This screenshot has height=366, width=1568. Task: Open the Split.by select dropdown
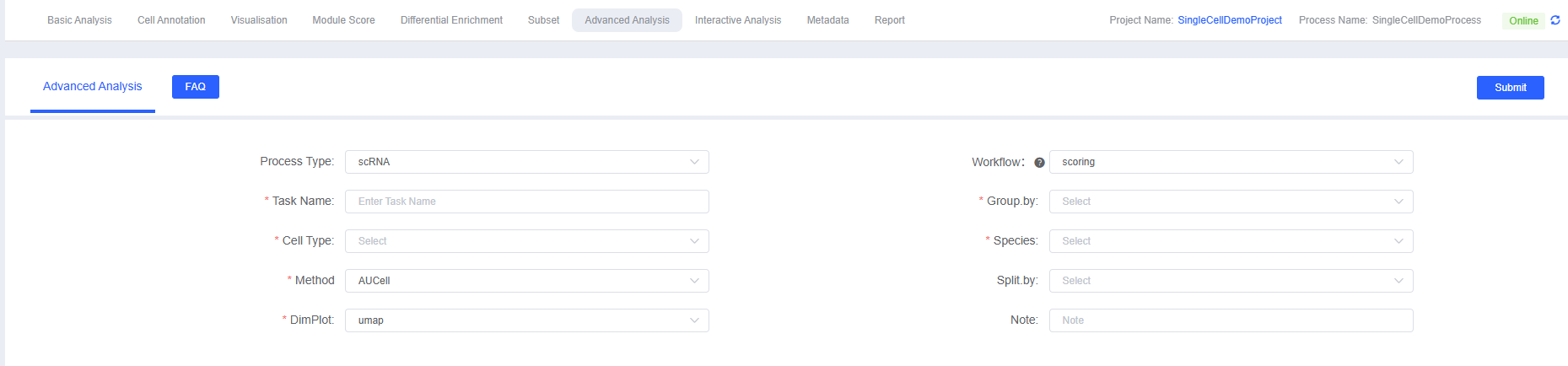click(x=1231, y=281)
